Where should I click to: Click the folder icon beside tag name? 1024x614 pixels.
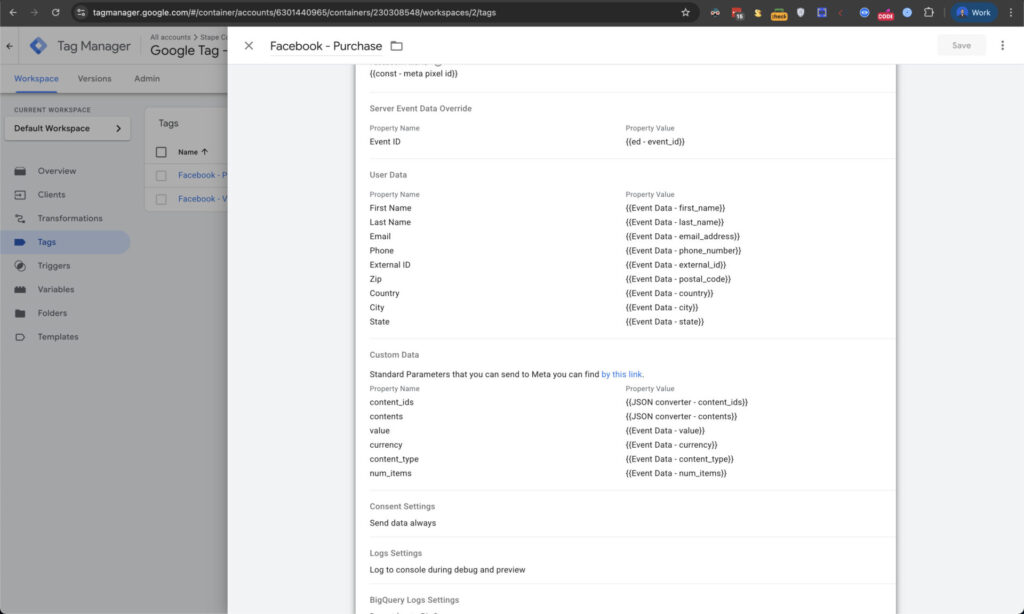(x=397, y=46)
